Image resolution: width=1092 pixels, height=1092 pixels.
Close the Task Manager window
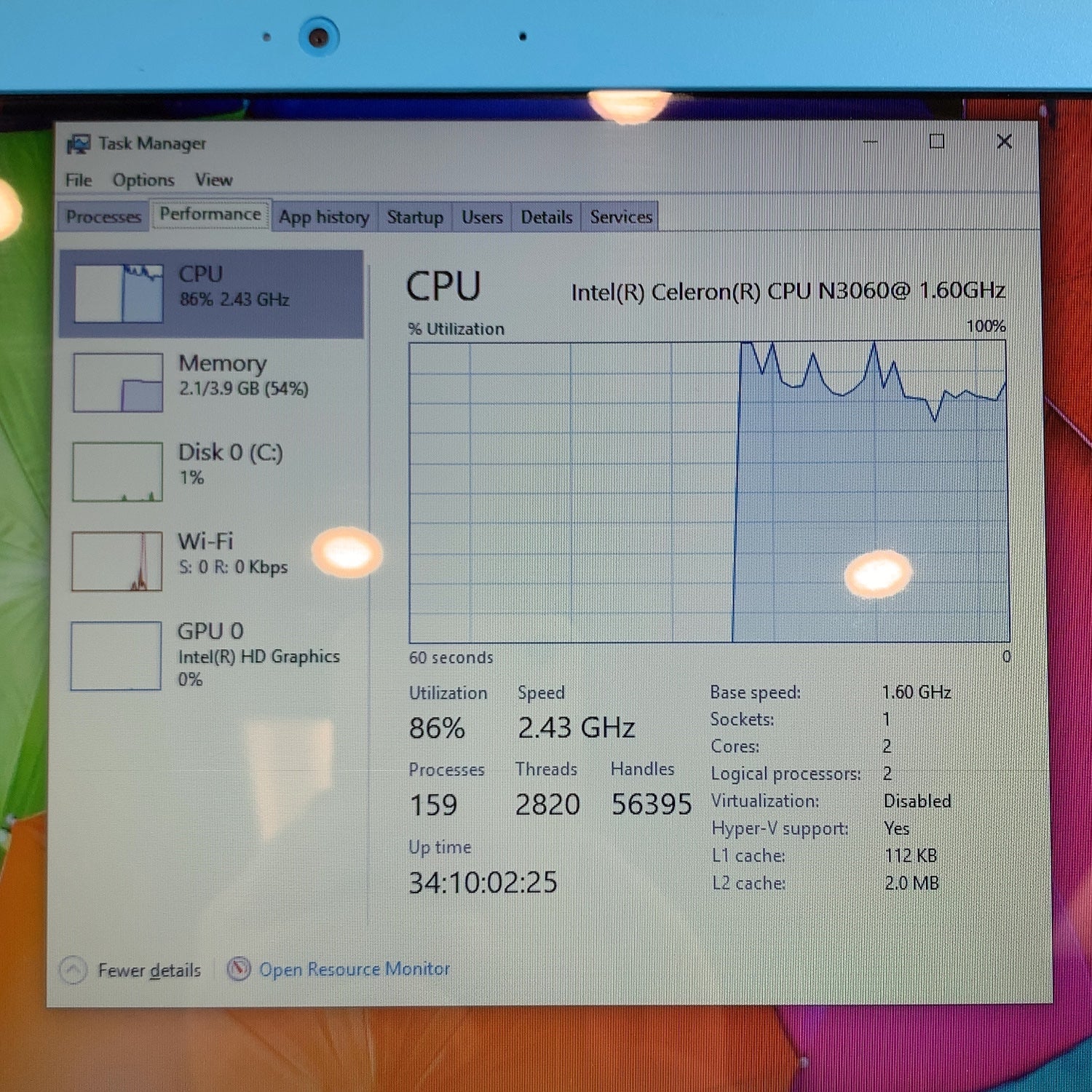click(x=1004, y=141)
